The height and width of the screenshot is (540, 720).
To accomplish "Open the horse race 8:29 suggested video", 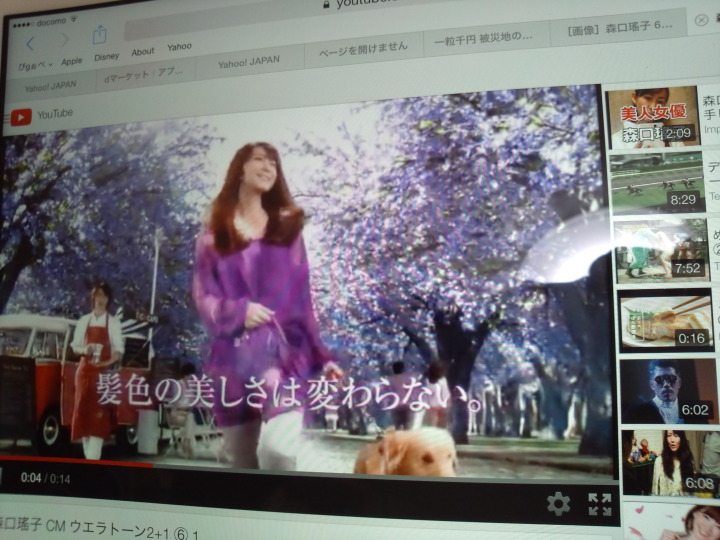I will coord(657,183).
